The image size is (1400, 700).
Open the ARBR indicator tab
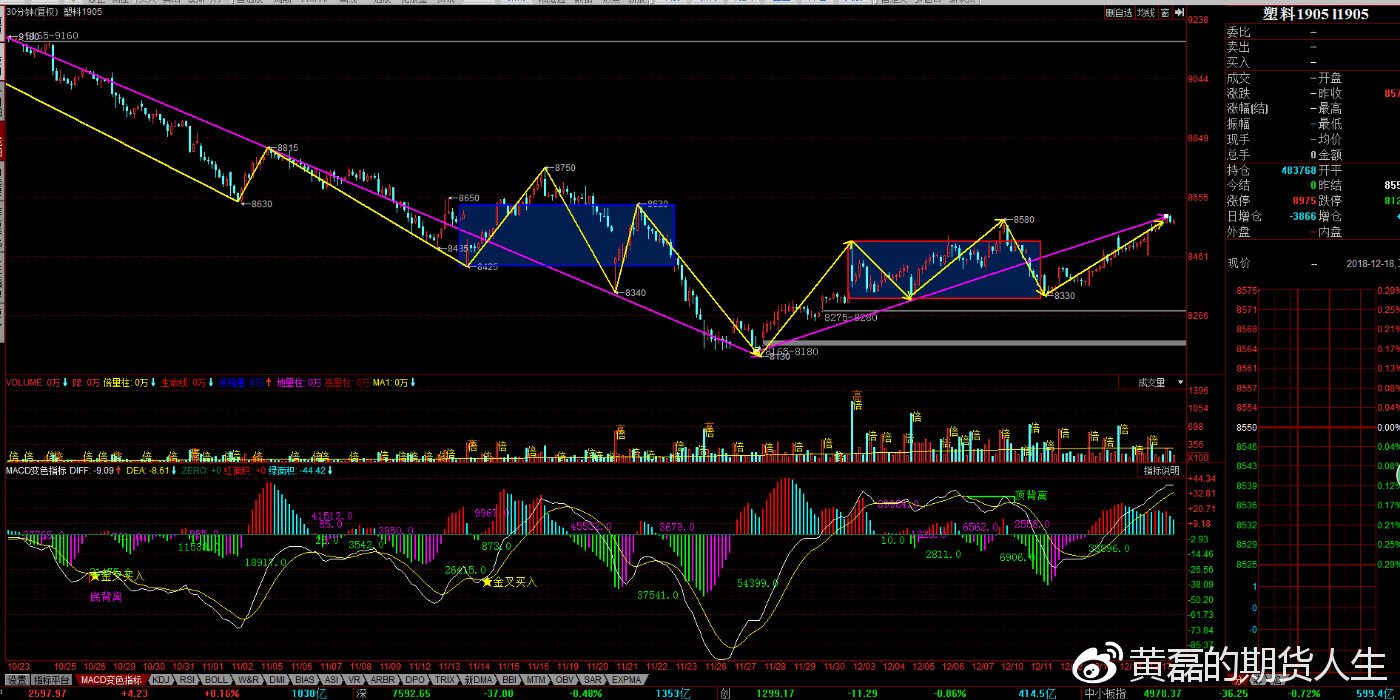tap(383, 679)
